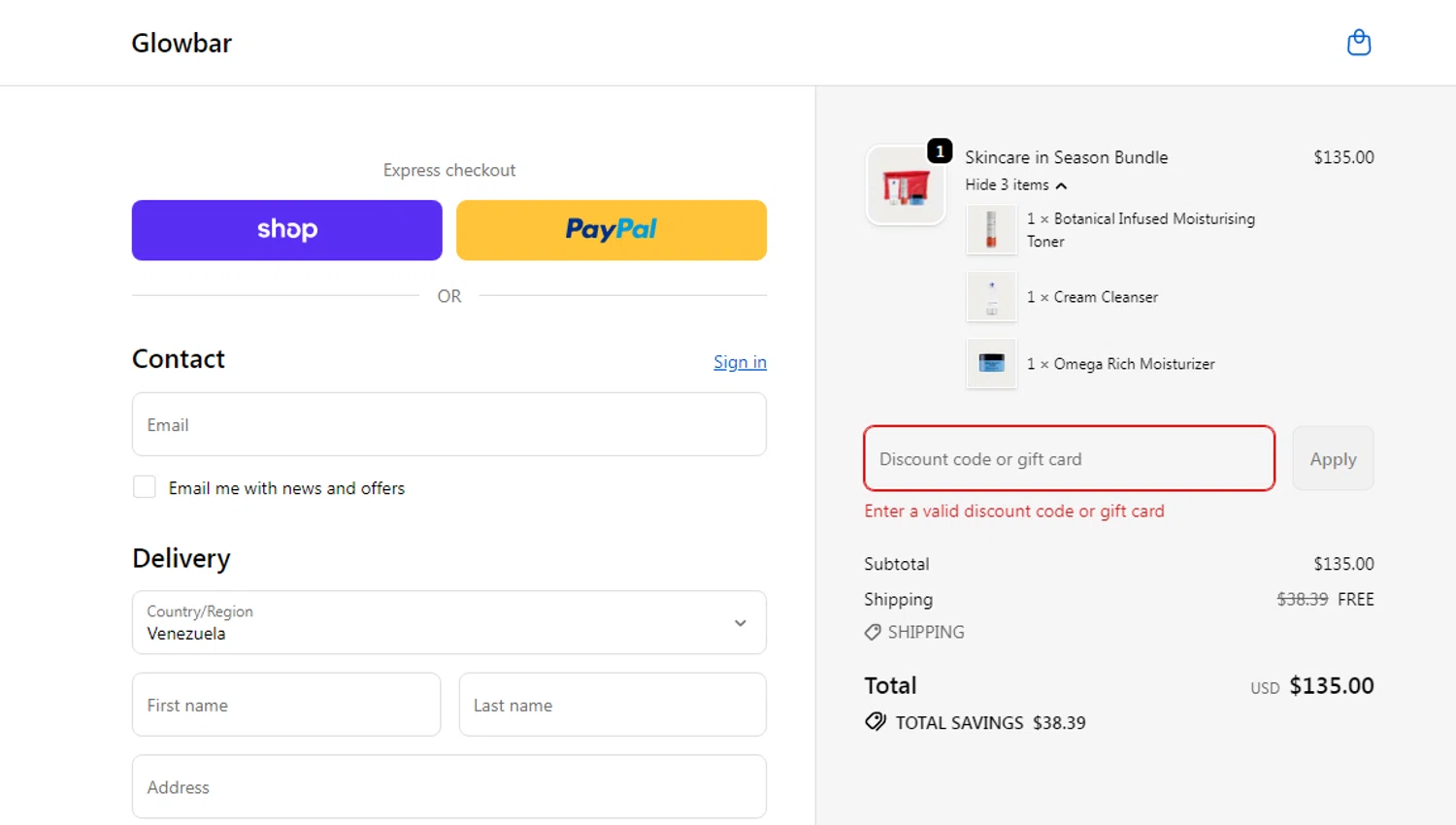Click the Skincare in Season Bundle thumbnail
The width and height of the screenshot is (1456, 825).
pos(906,185)
